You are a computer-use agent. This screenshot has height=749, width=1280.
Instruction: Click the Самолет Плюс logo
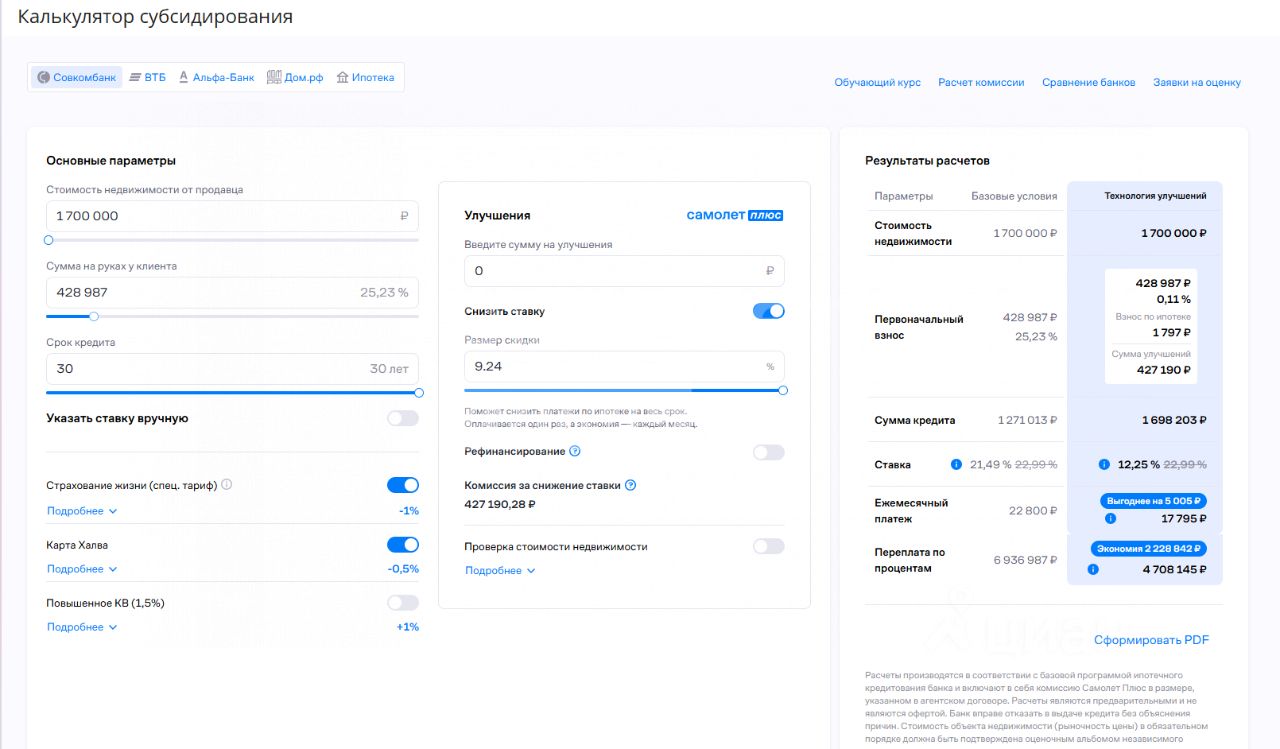(734, 215)
